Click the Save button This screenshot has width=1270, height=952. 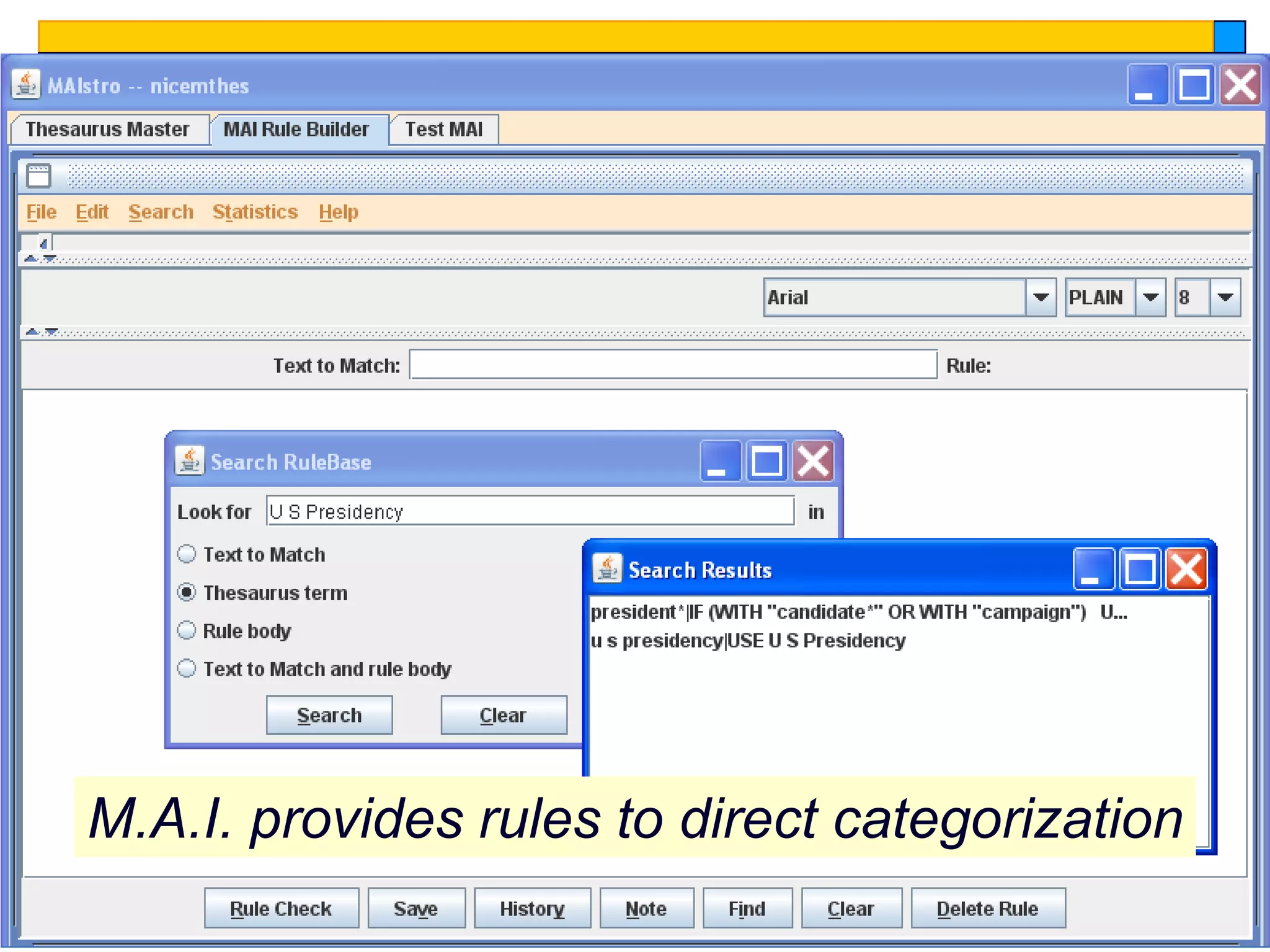[x=416, y=908]
